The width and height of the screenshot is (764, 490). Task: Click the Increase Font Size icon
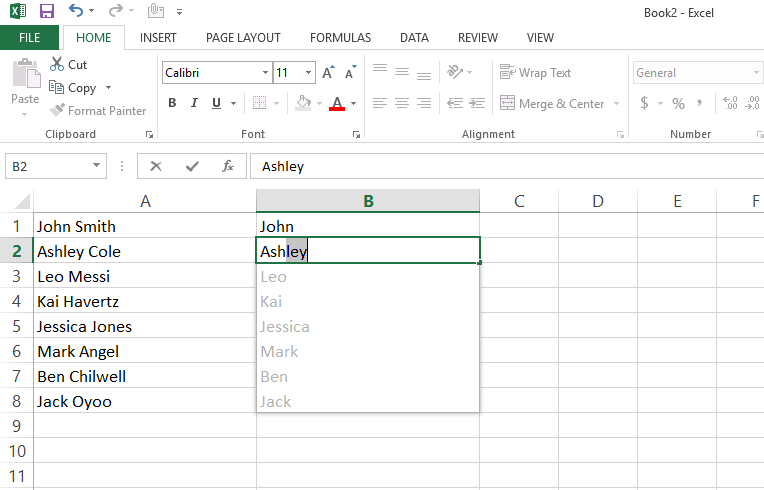(x=330, y=73)
